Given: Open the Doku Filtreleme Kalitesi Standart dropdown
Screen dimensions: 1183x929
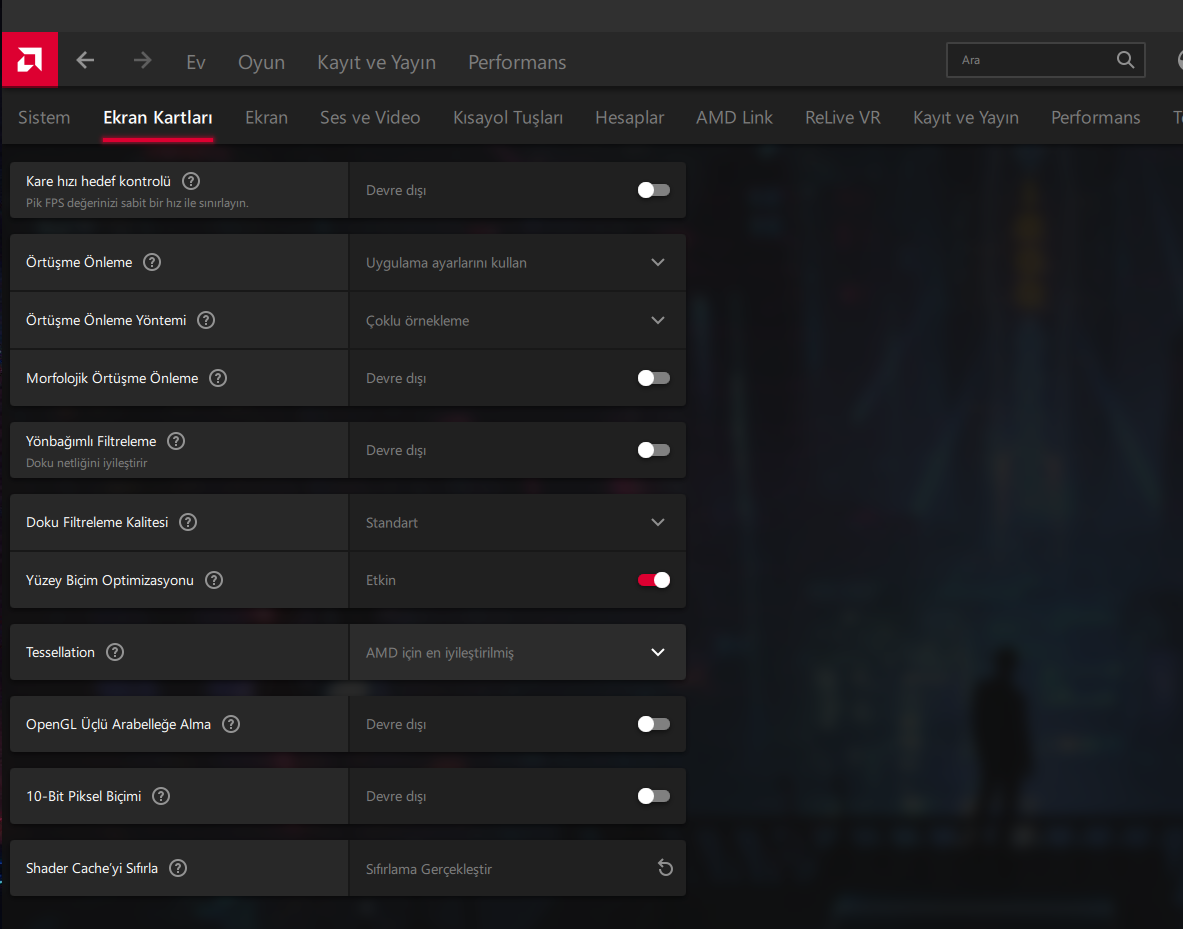Looking at the screenshot, I should (518, 522).
